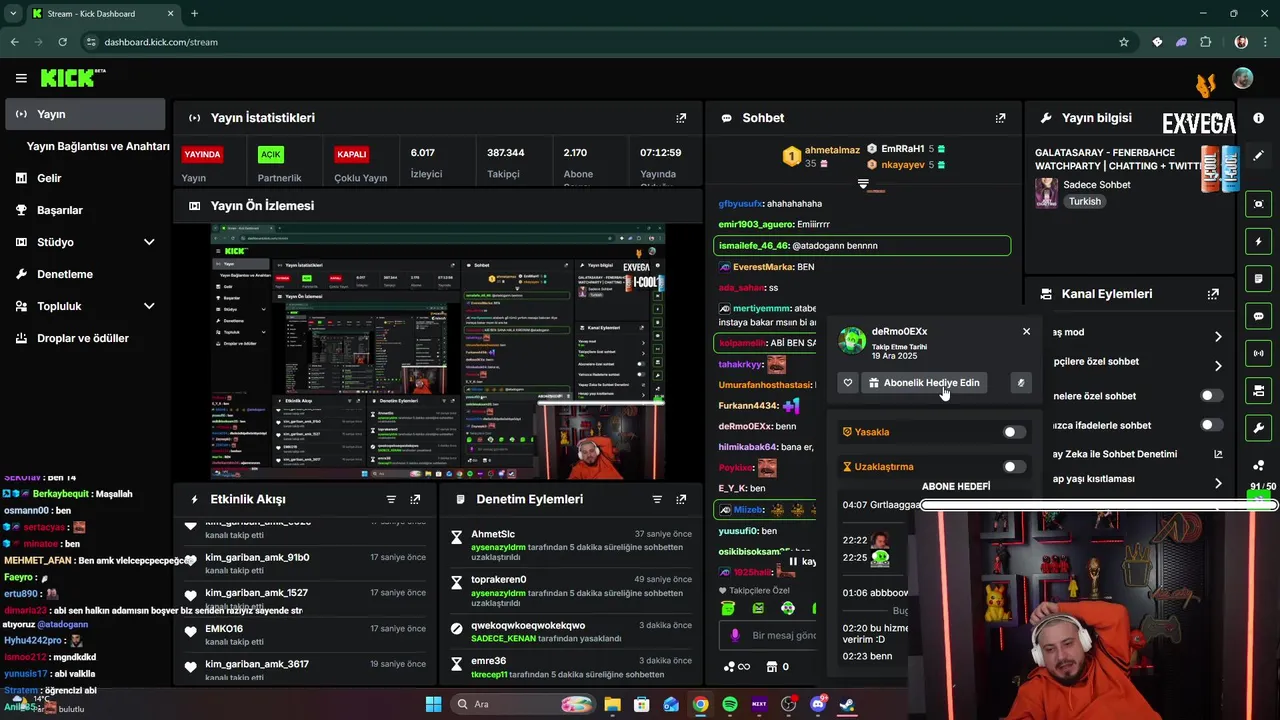Open the Etkinlik Akışı filter icon

(x=391, y=499)
